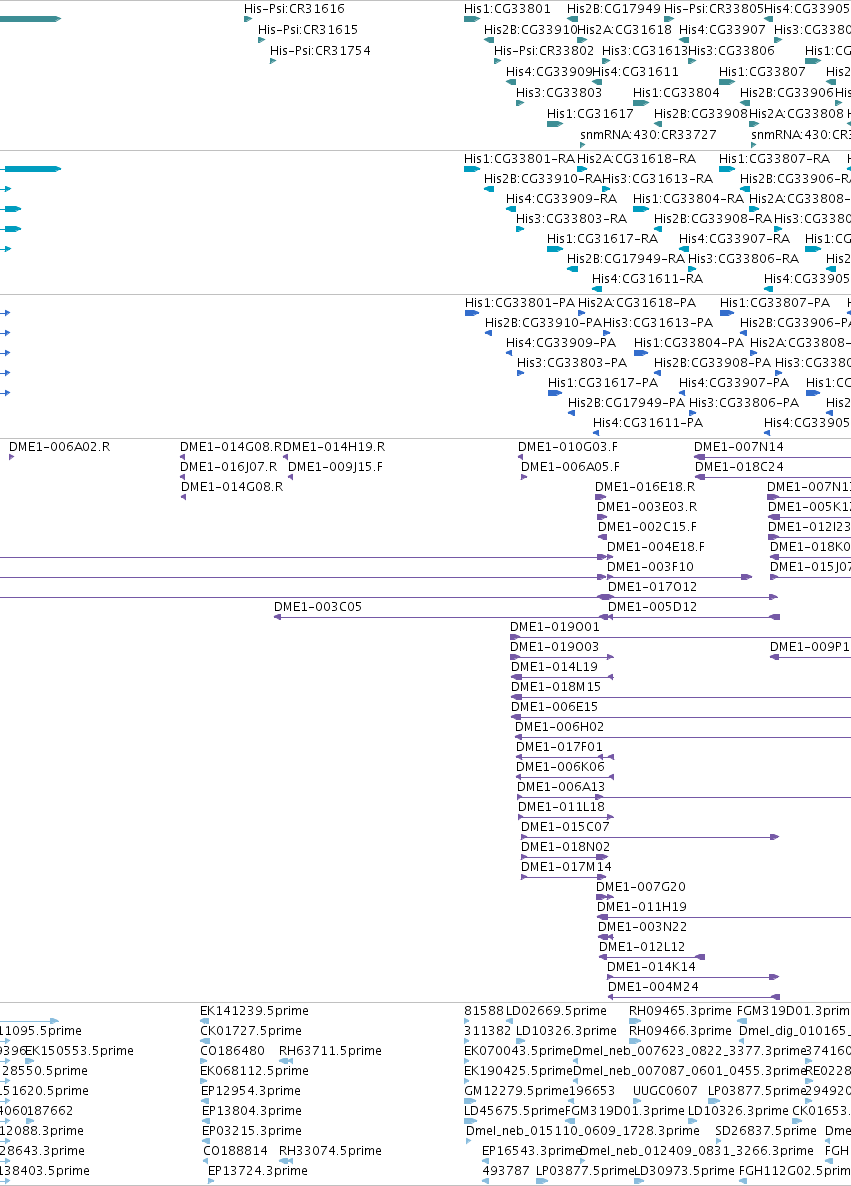The image size is (851, 1186).
Task: Open BAC end DME1-016E18.R
Action: pyautogui.click(x=644, y=487)
